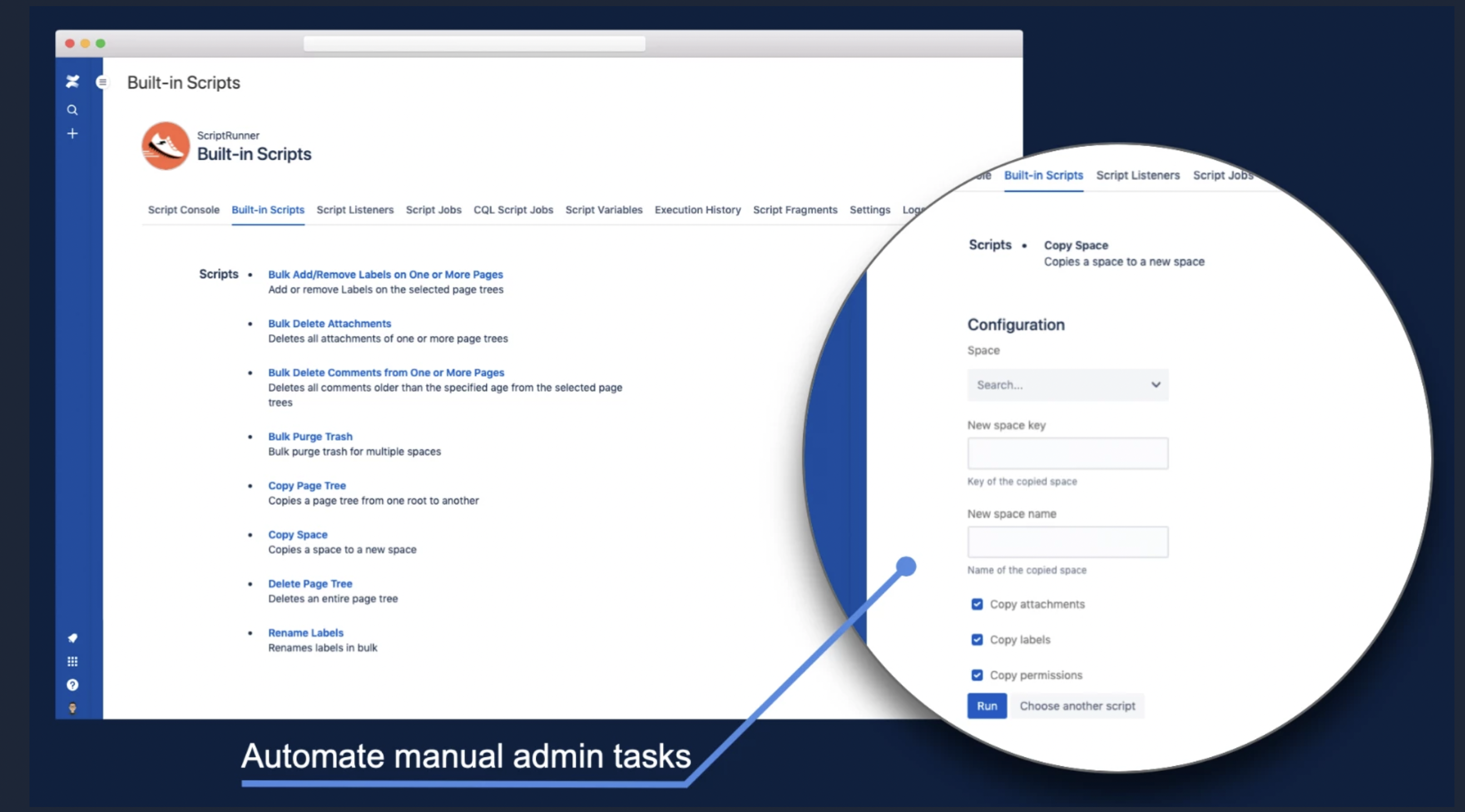Toggle the sidebar collapse button beside the title

102,82
